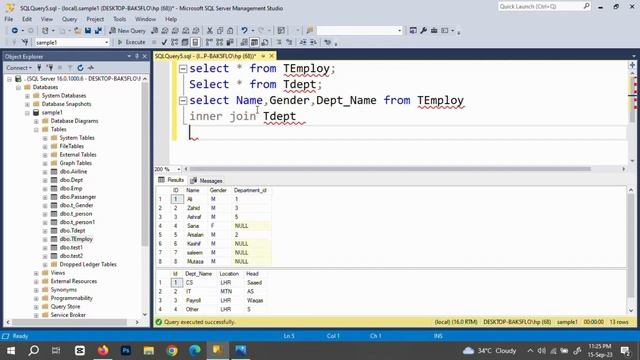Image resolution: width=640 pixels, height=360 pixels.
Task: Click the Connect Object Explorer plug icon
Action: 39,68
